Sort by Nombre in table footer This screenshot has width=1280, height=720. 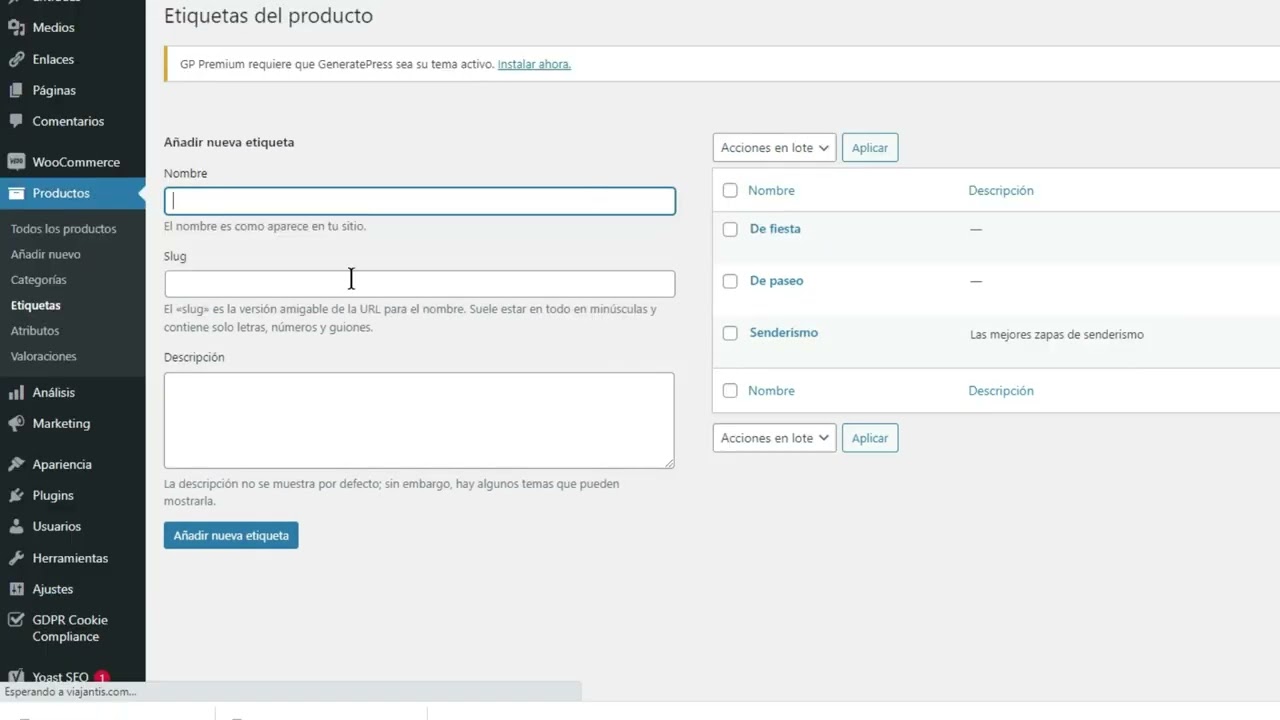pos(771,391)
